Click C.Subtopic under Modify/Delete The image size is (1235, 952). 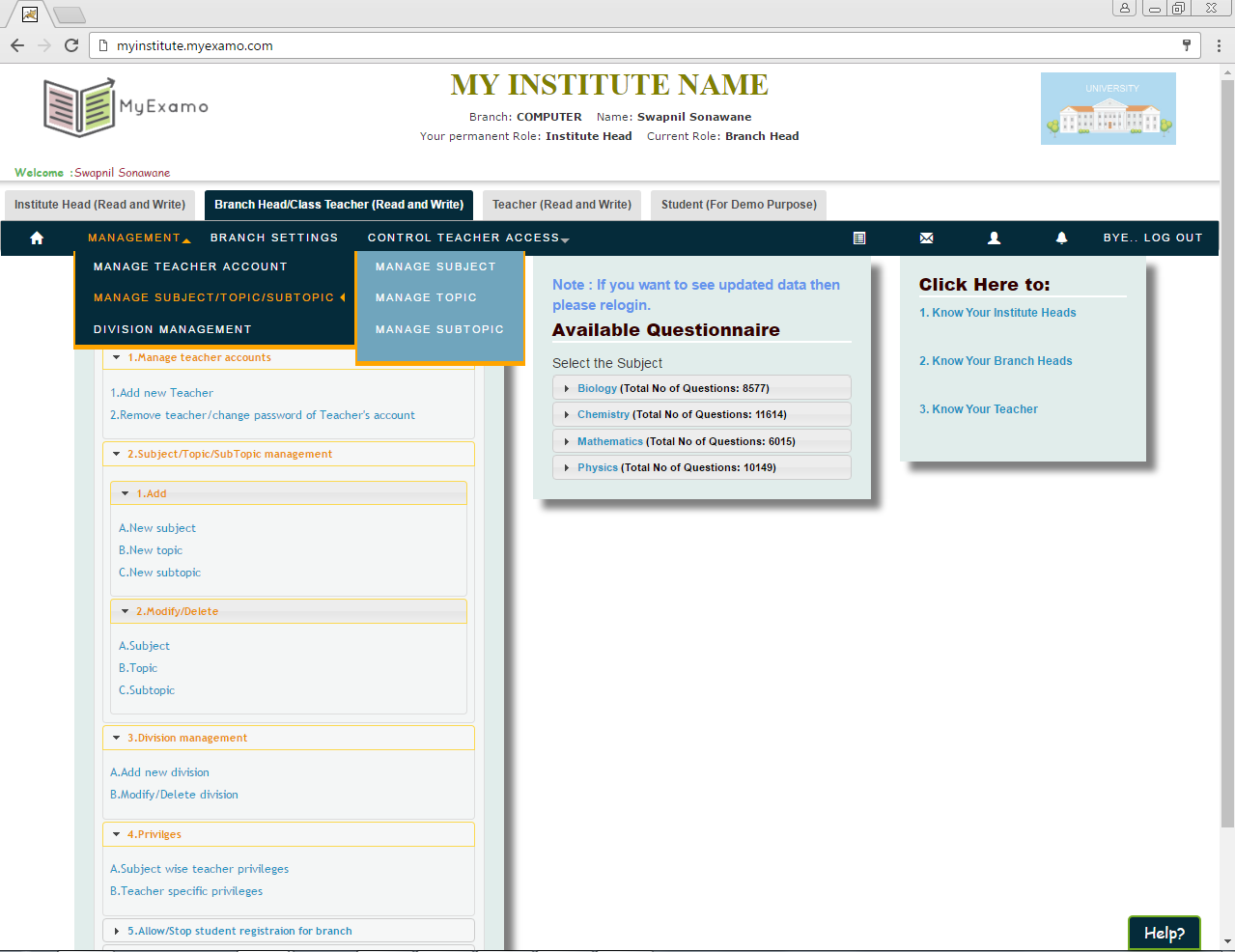147,690
